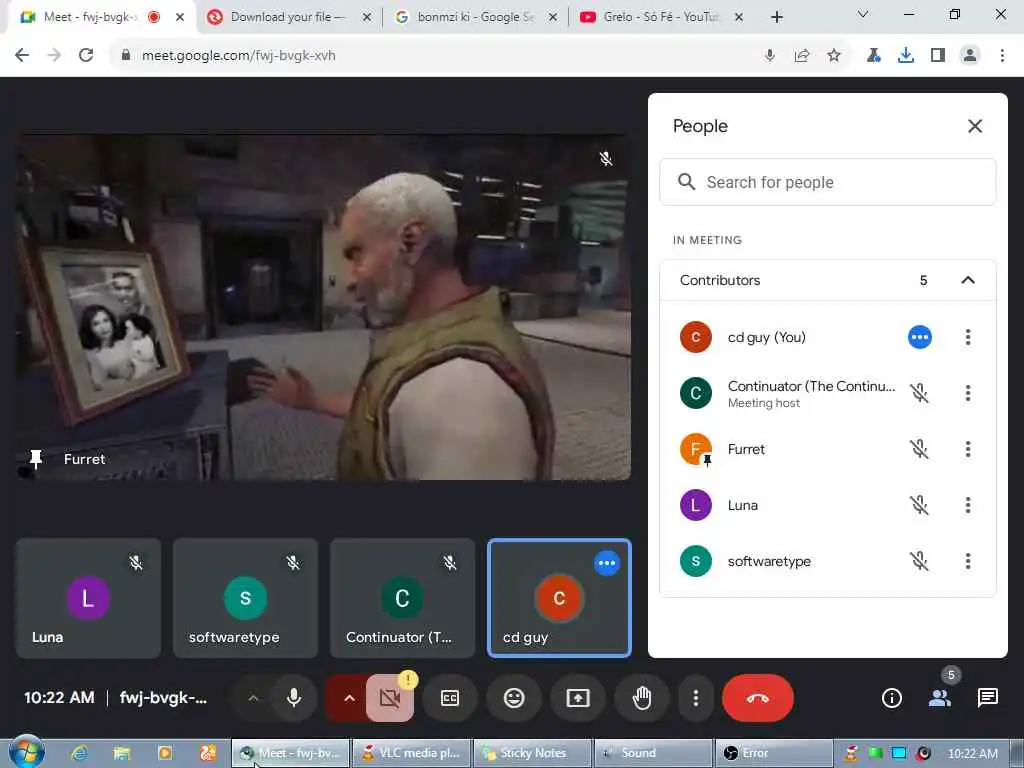Click muted mic icon next to Continuator
This screenshot has height=768, width=1024.
pos(920,393)
